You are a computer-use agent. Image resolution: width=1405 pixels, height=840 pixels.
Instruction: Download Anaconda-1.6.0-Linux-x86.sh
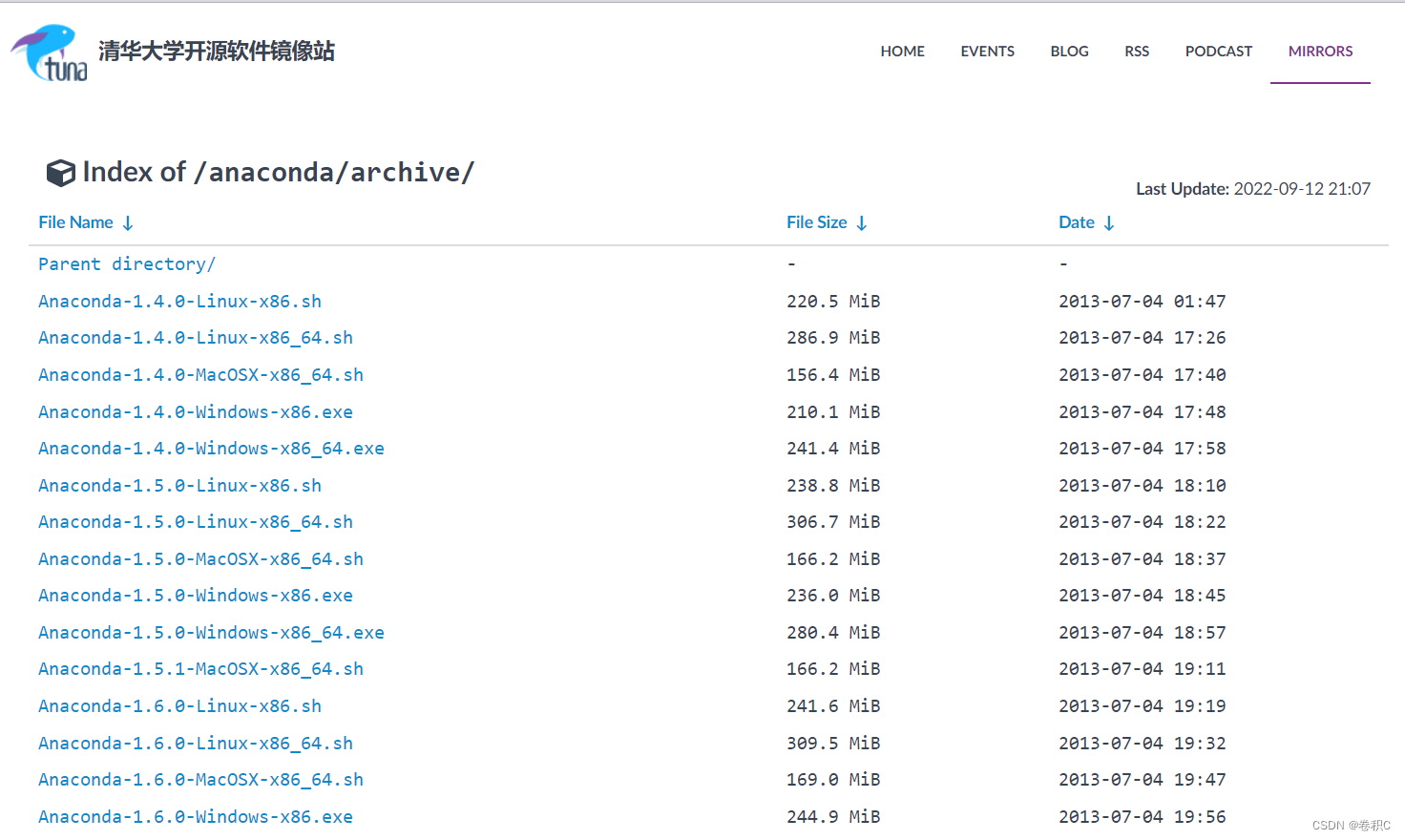point(179,706)
